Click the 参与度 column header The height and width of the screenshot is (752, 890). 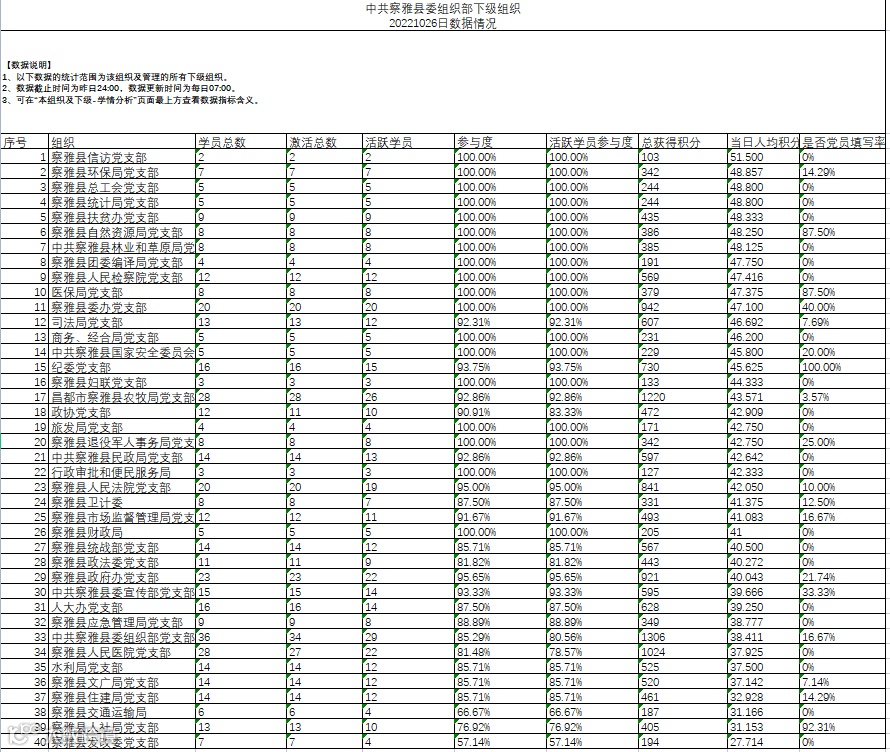pyautogui.click(x=500, y=142)
